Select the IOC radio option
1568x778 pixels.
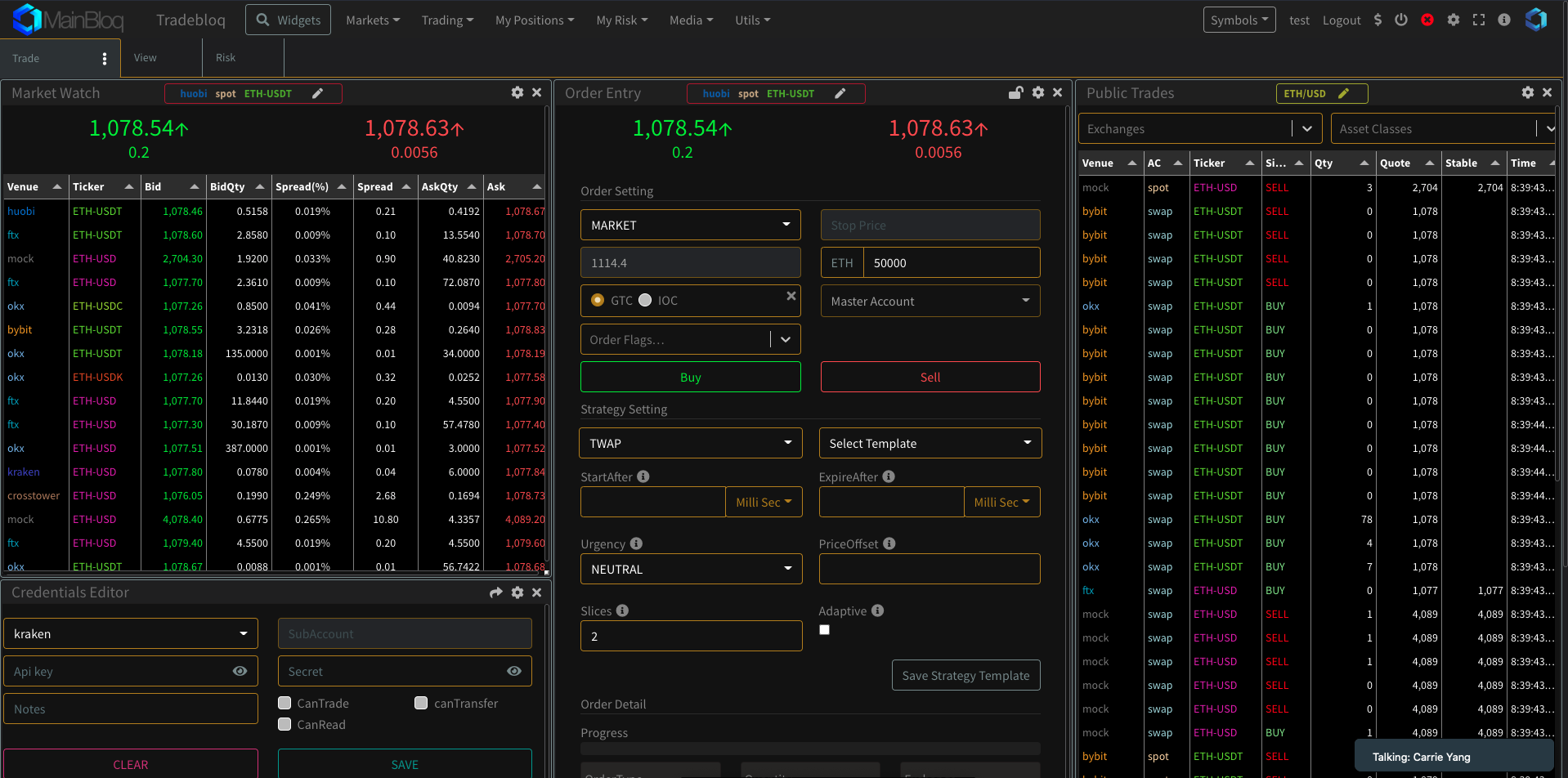click(645, 300)
